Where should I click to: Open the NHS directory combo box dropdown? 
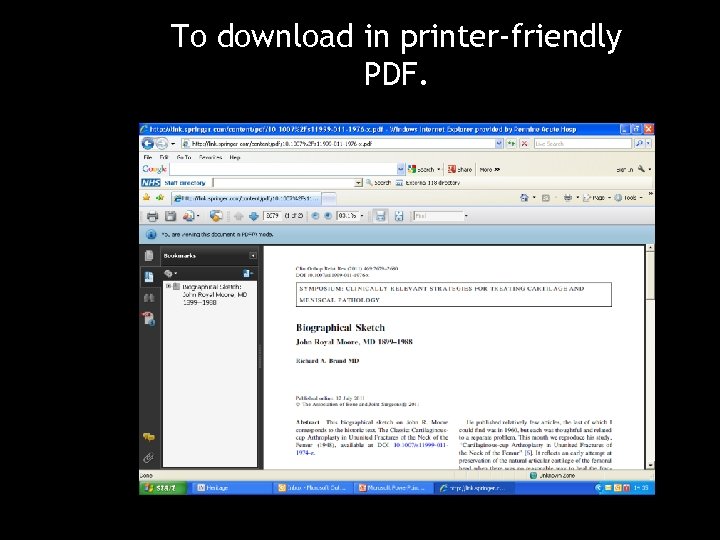point(359,183)
